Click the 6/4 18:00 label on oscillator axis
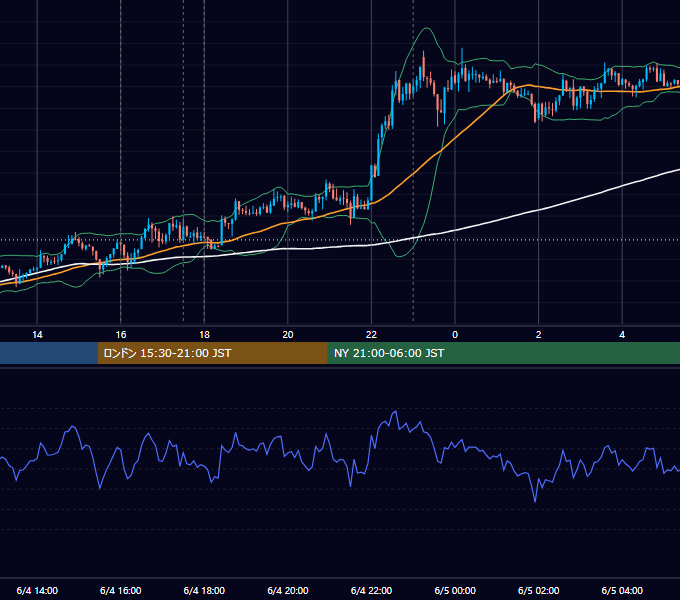The width and height of the screenshot is (680, 600). pos(204,590)
